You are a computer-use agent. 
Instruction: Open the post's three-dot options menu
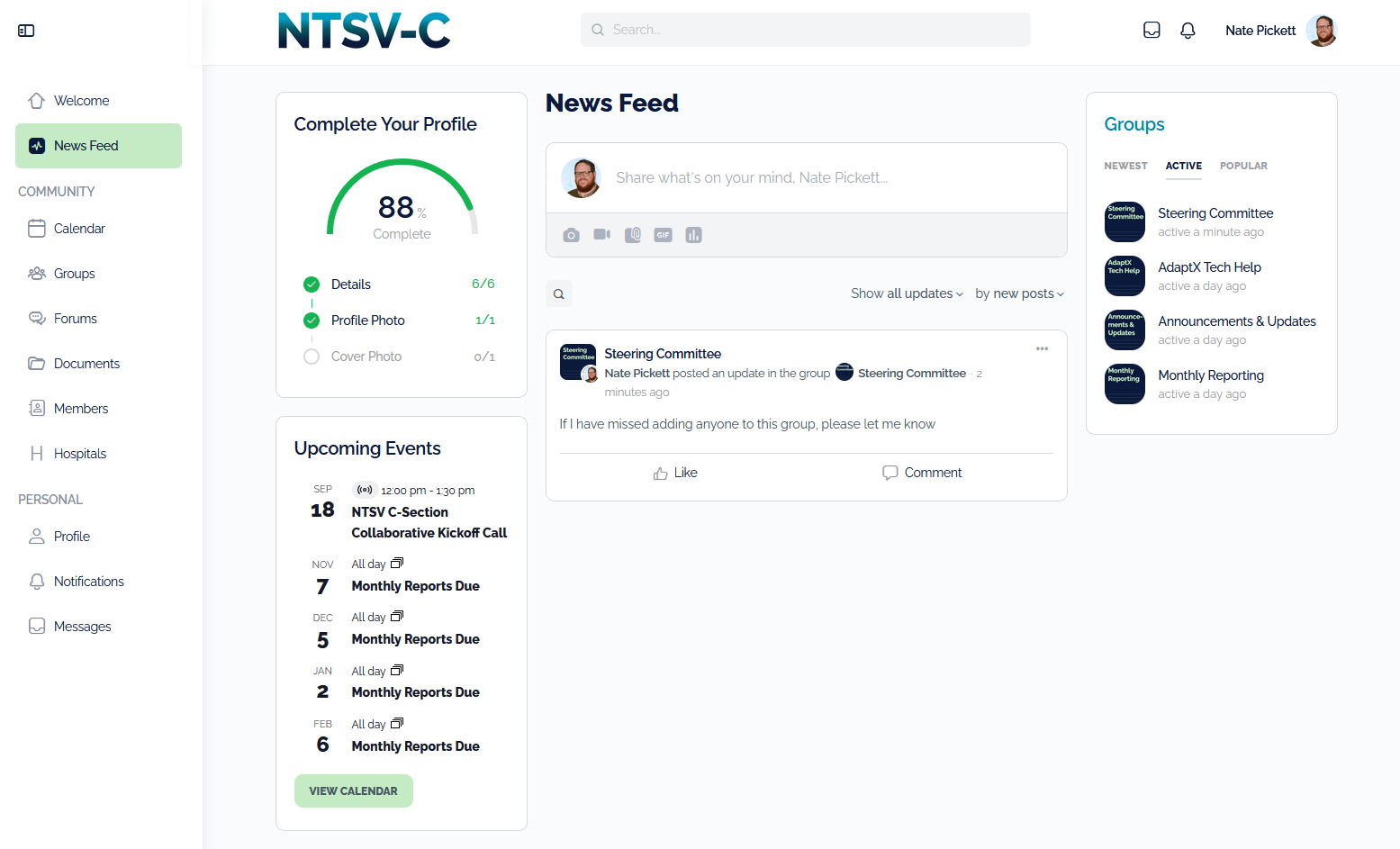[1042, 349]
